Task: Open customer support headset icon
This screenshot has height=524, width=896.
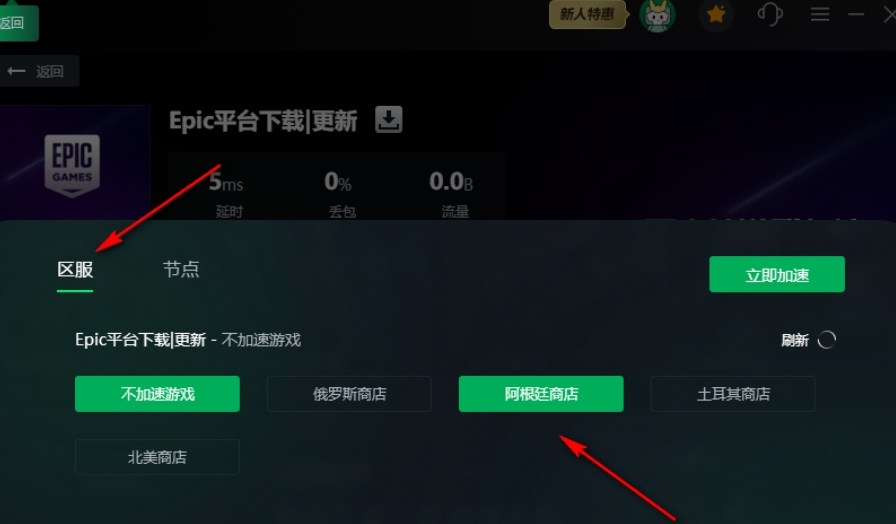Action: [x=770, y=14]
